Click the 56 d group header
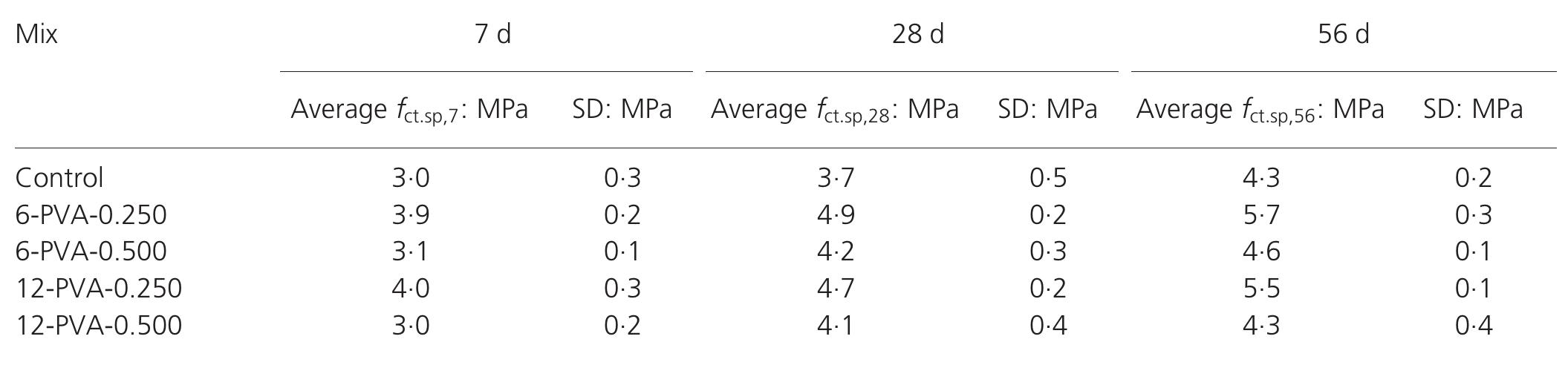1568x365 pixels. coord(1343,35)
